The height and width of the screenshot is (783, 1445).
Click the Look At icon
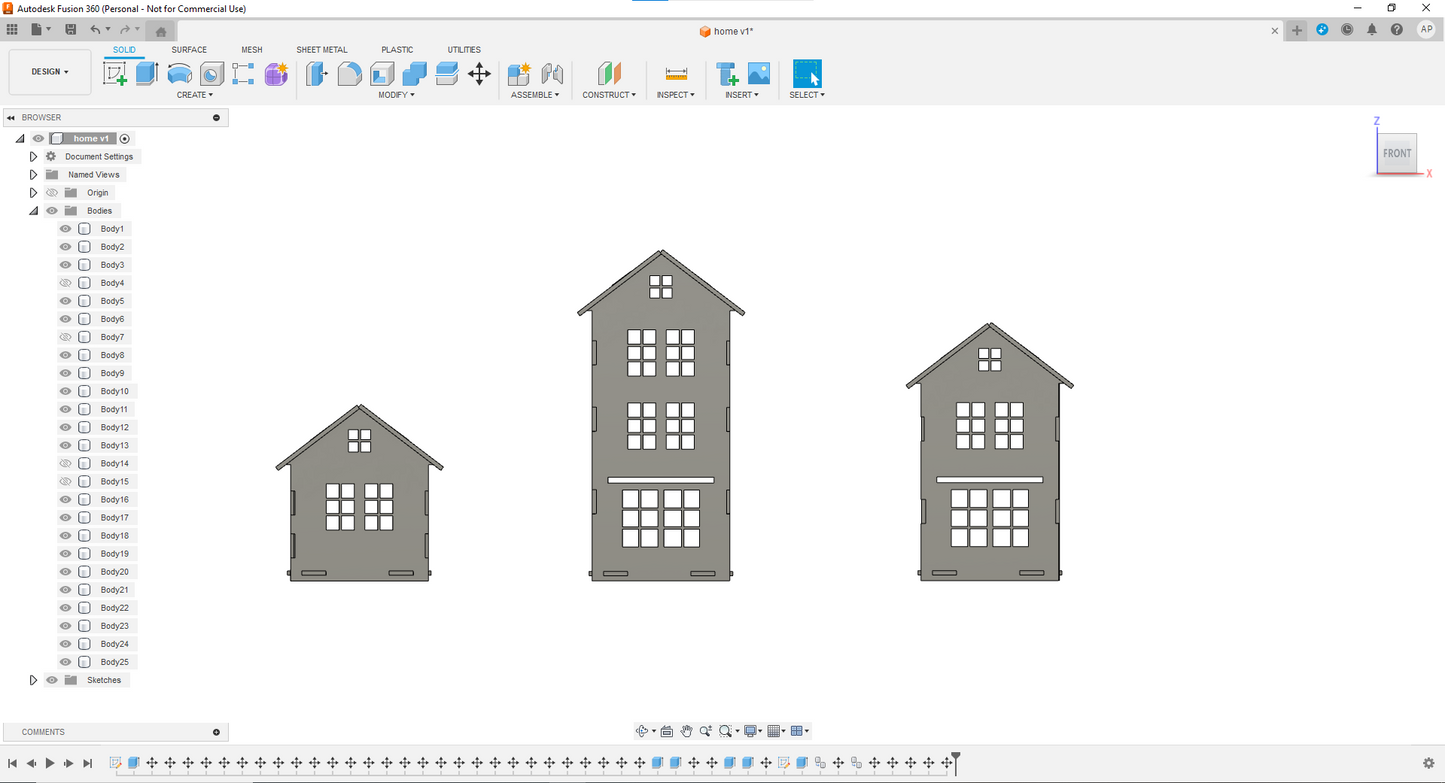[x=667, y=731]
